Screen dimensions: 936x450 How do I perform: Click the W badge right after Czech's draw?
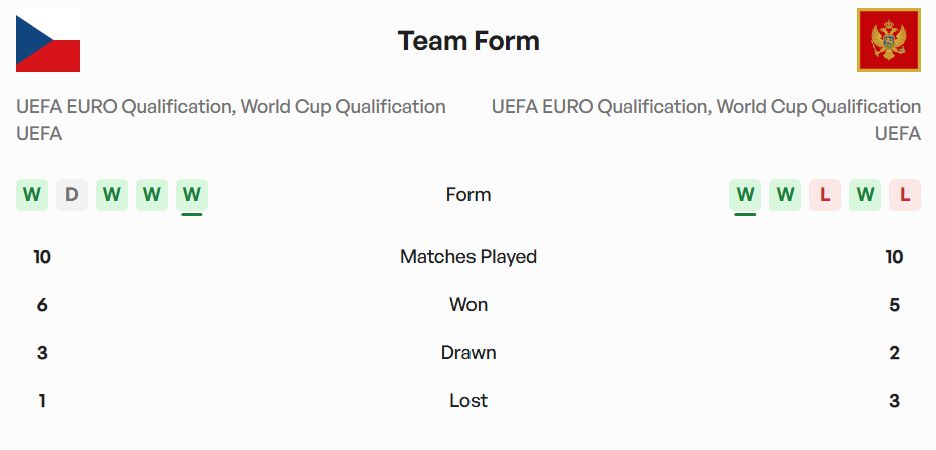[x=112, y=194]
